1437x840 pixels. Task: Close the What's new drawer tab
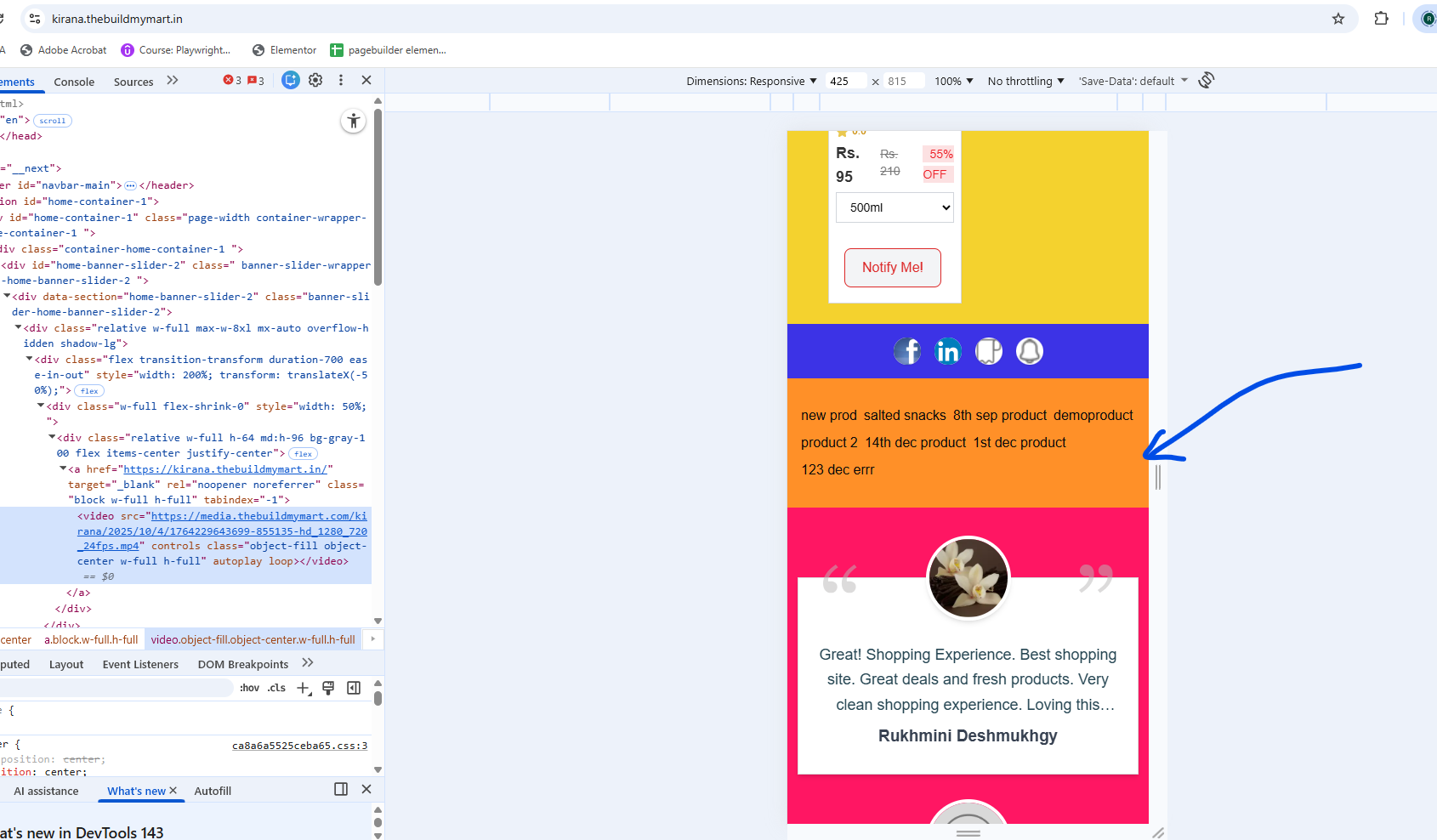(173, 791)
